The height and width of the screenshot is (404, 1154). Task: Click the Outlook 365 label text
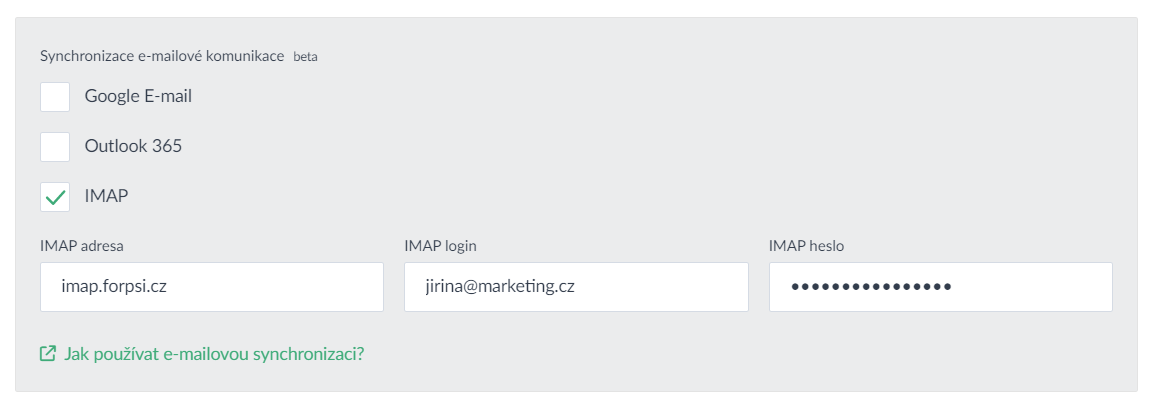[x=133, y=147]
